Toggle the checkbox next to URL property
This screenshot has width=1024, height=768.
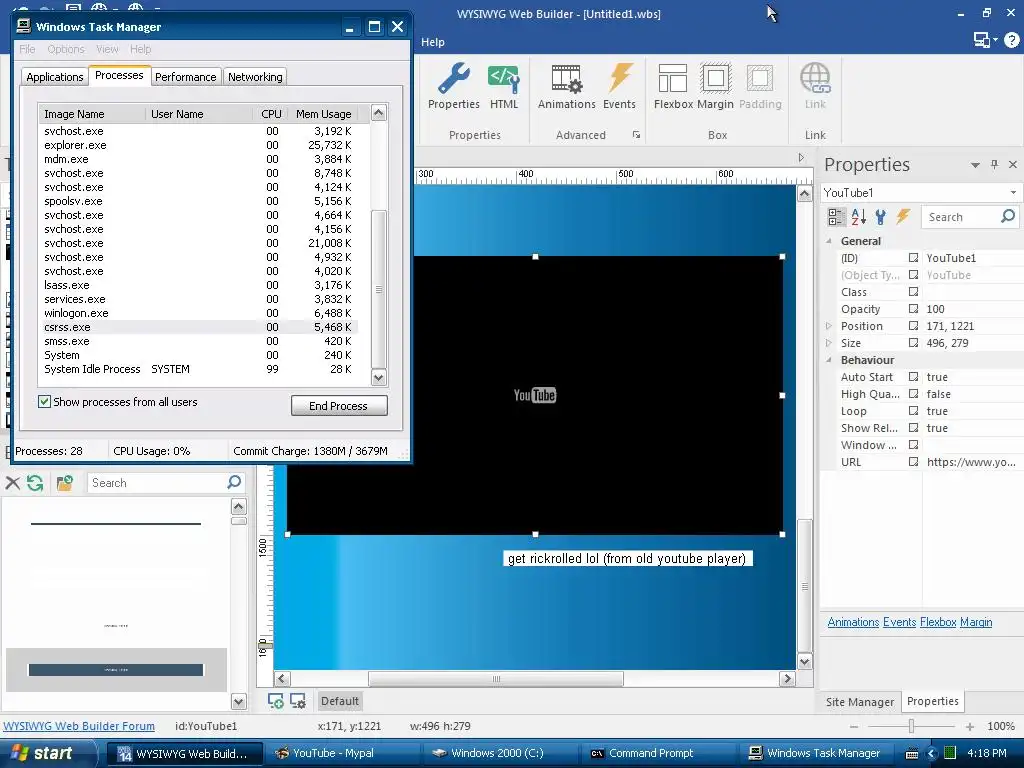[x=914, y=462]
